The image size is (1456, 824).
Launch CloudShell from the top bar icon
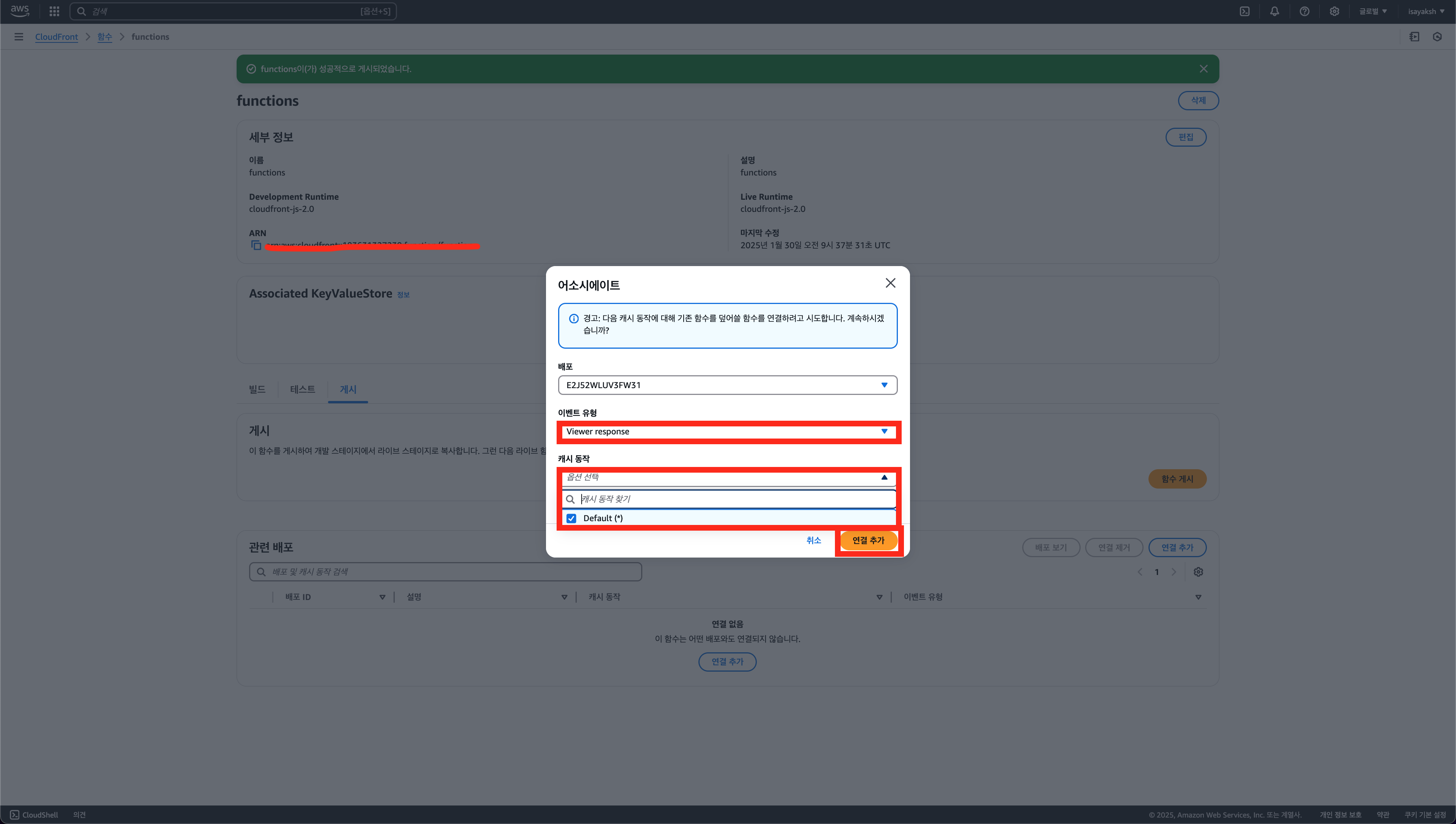[1244, 11]
